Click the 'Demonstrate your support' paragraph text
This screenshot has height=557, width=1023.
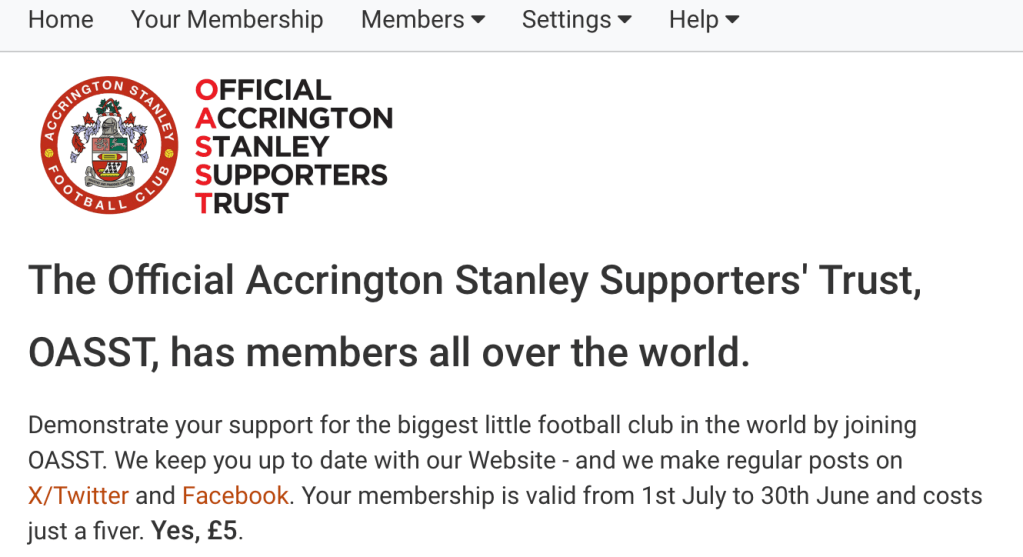pyautogui.click(x=472, y=425)
